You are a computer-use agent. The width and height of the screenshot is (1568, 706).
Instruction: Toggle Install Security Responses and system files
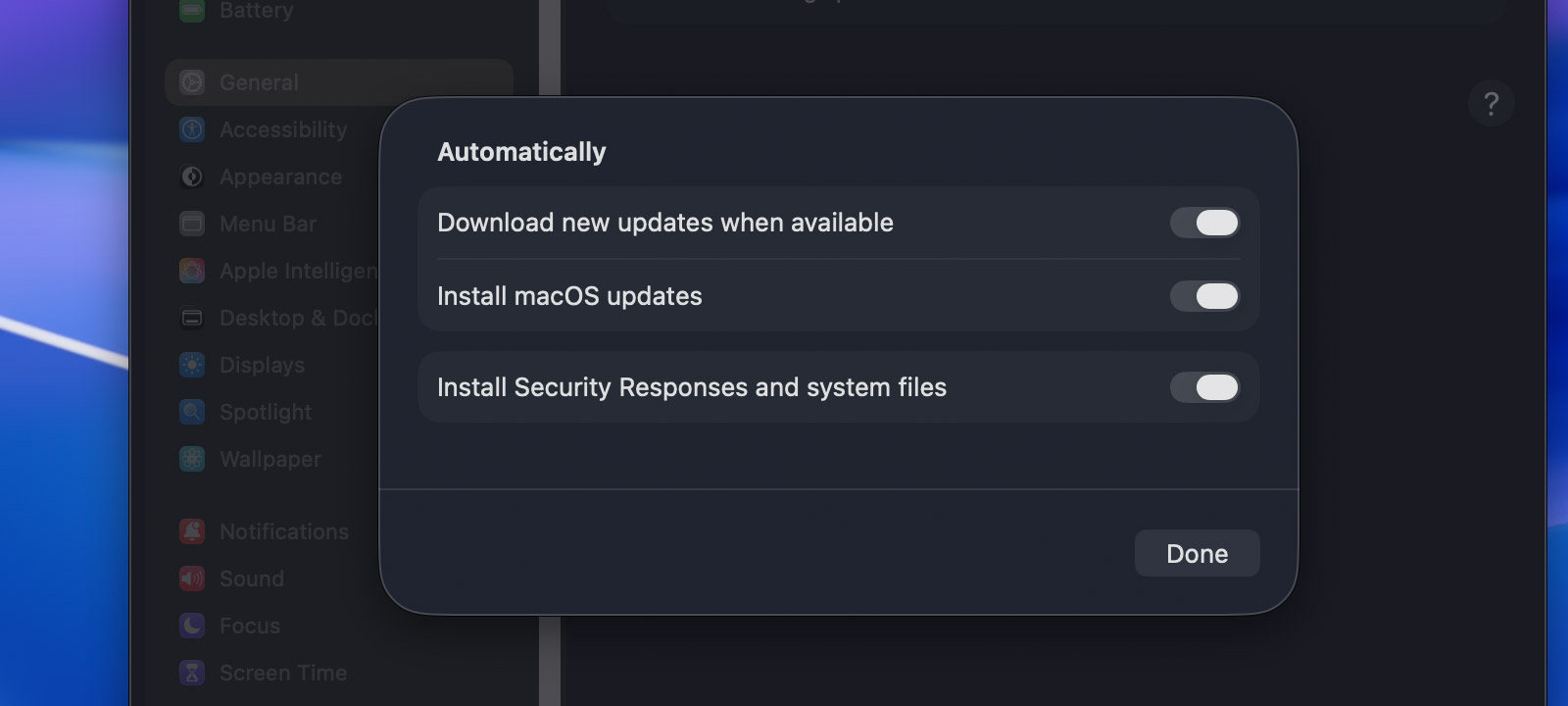pos(1204,387)
